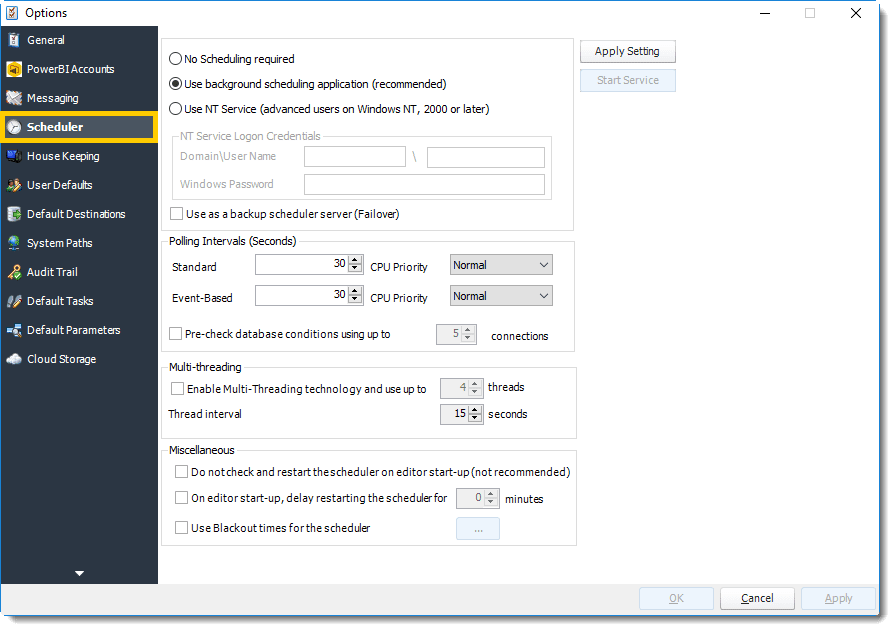Enable Multi-Threading technology
The height and width of the screenshot is (631, 895).
pos(176,389)
